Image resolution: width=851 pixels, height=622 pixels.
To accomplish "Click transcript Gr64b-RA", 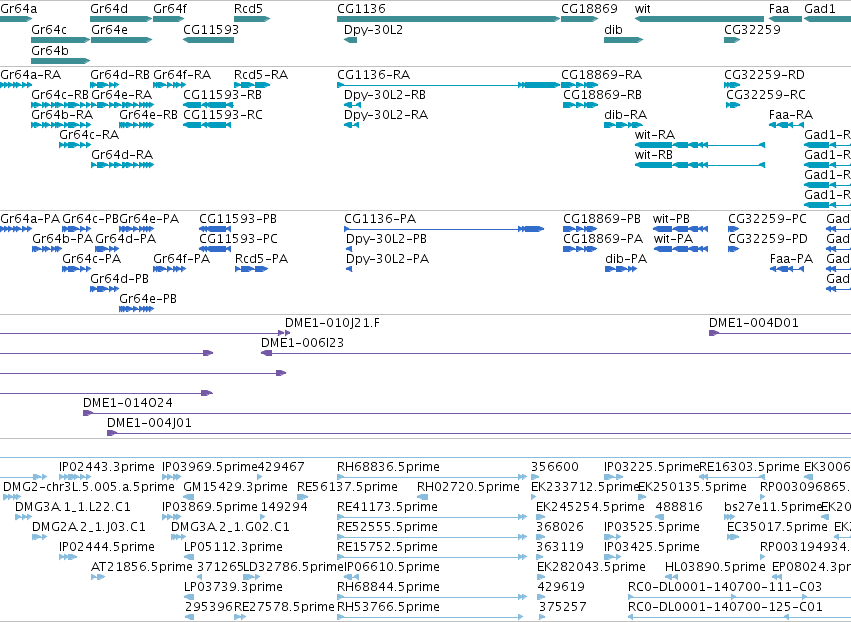I will 62,115.
